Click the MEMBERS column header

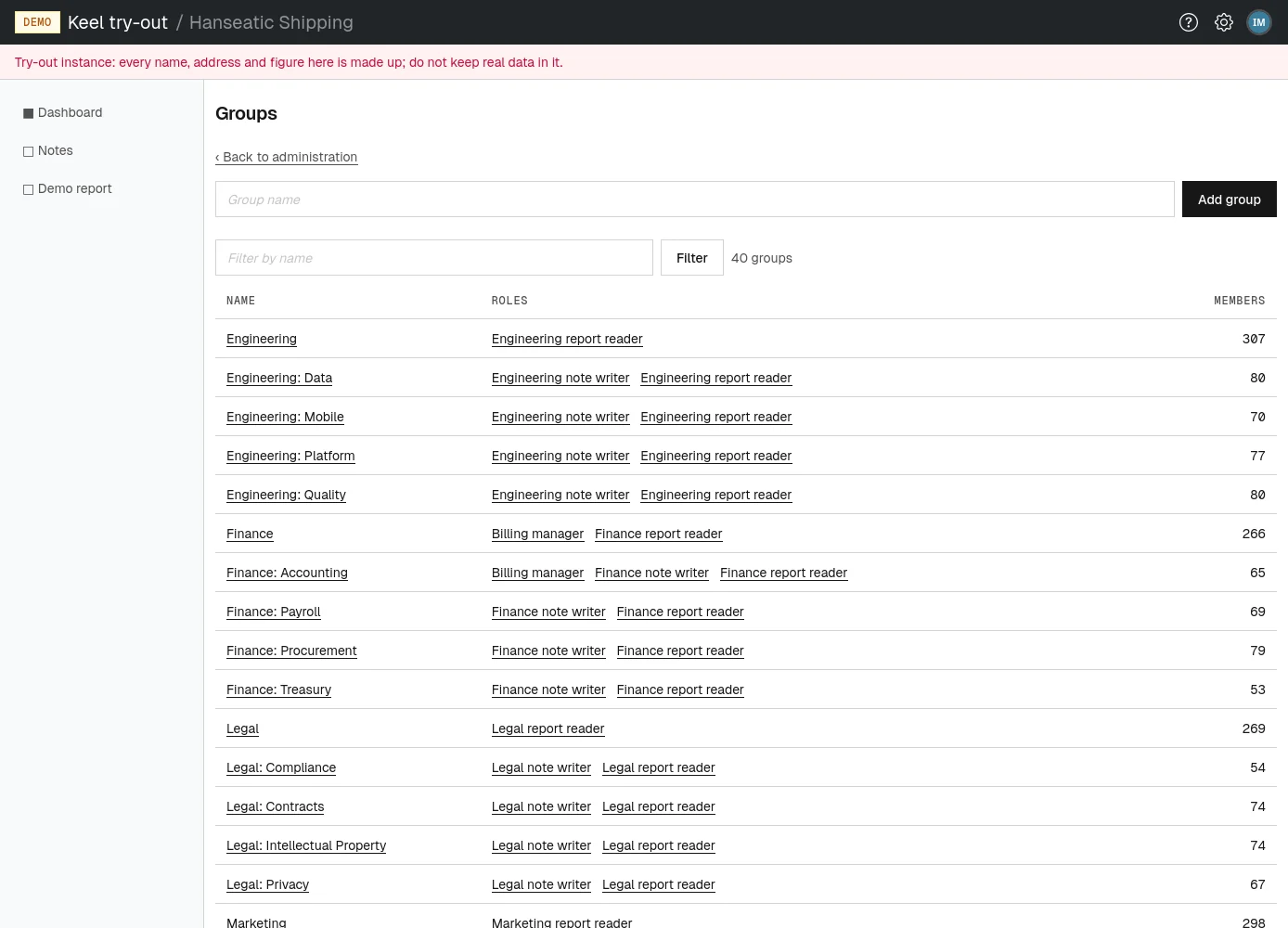click(1240, 301)
